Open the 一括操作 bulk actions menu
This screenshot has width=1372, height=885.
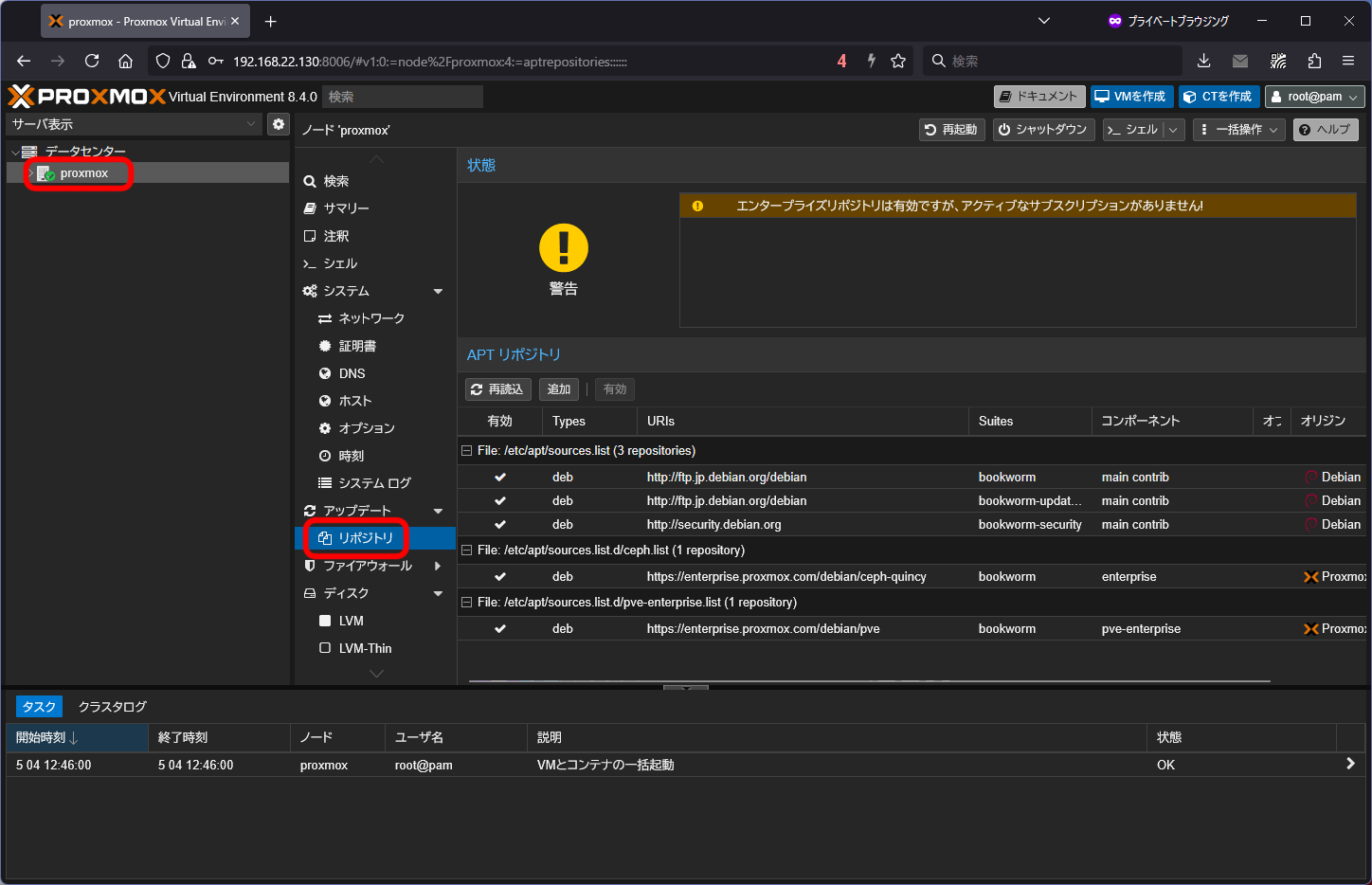click(1238, 130)
